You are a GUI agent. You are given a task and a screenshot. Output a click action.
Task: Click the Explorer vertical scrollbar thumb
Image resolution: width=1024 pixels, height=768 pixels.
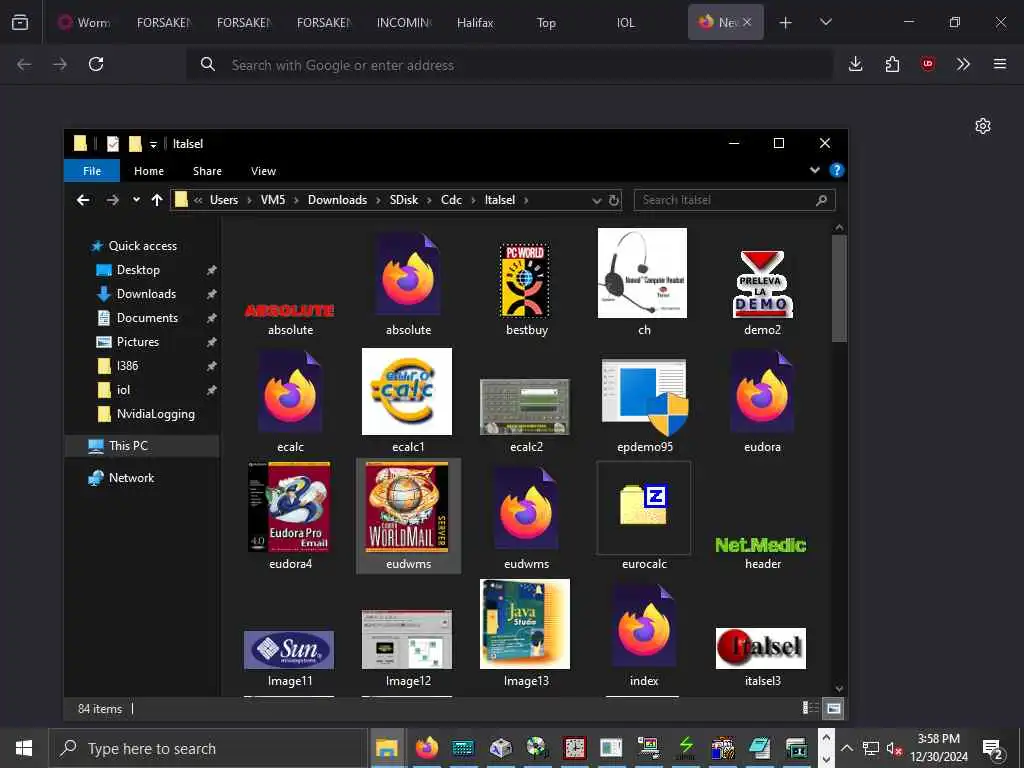pyautogui.click(x=839, y=287)
